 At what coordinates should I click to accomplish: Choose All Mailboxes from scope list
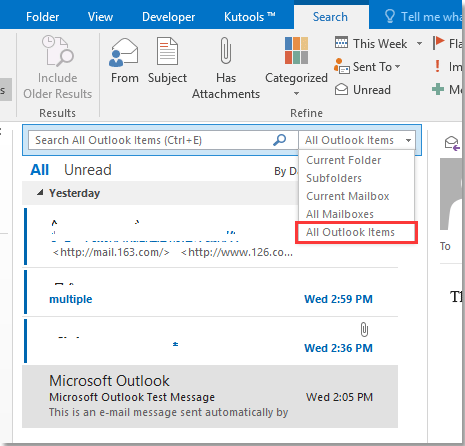coord(356,214)
